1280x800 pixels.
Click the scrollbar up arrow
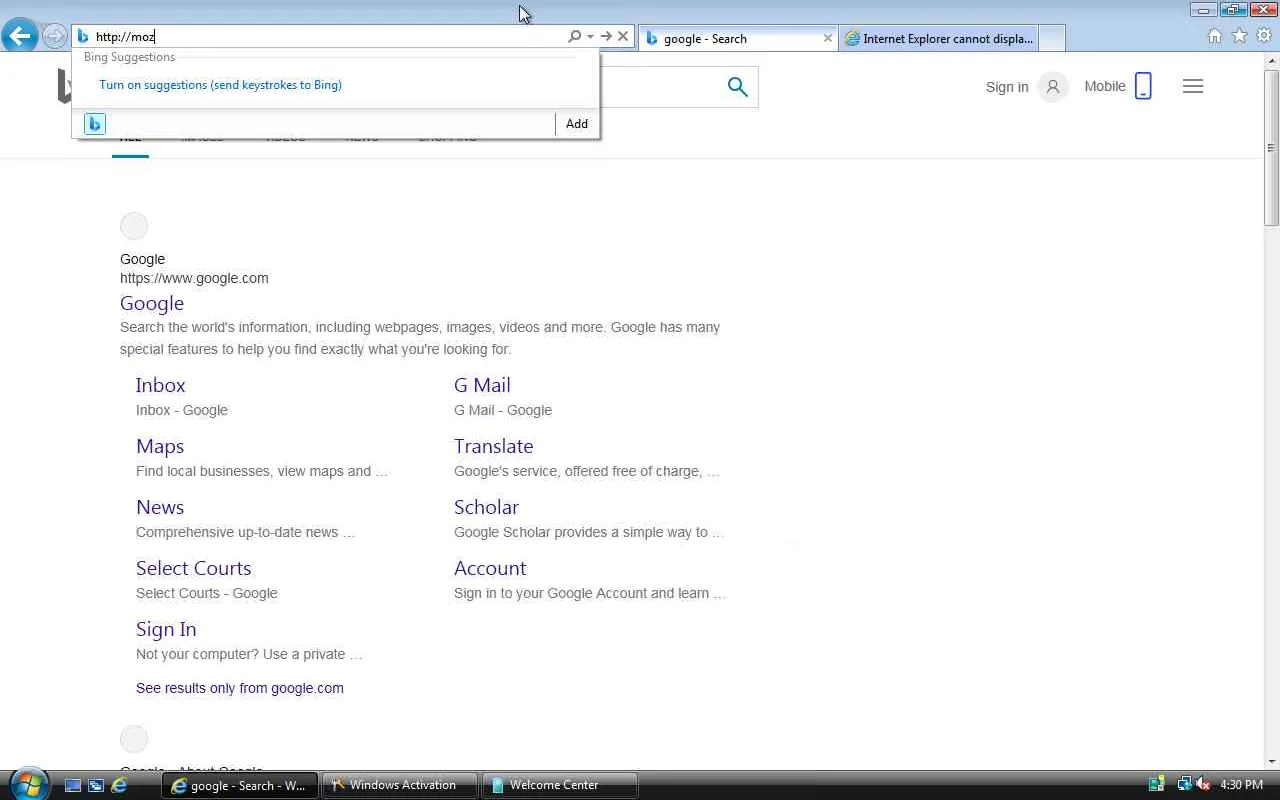point(1271,61)
